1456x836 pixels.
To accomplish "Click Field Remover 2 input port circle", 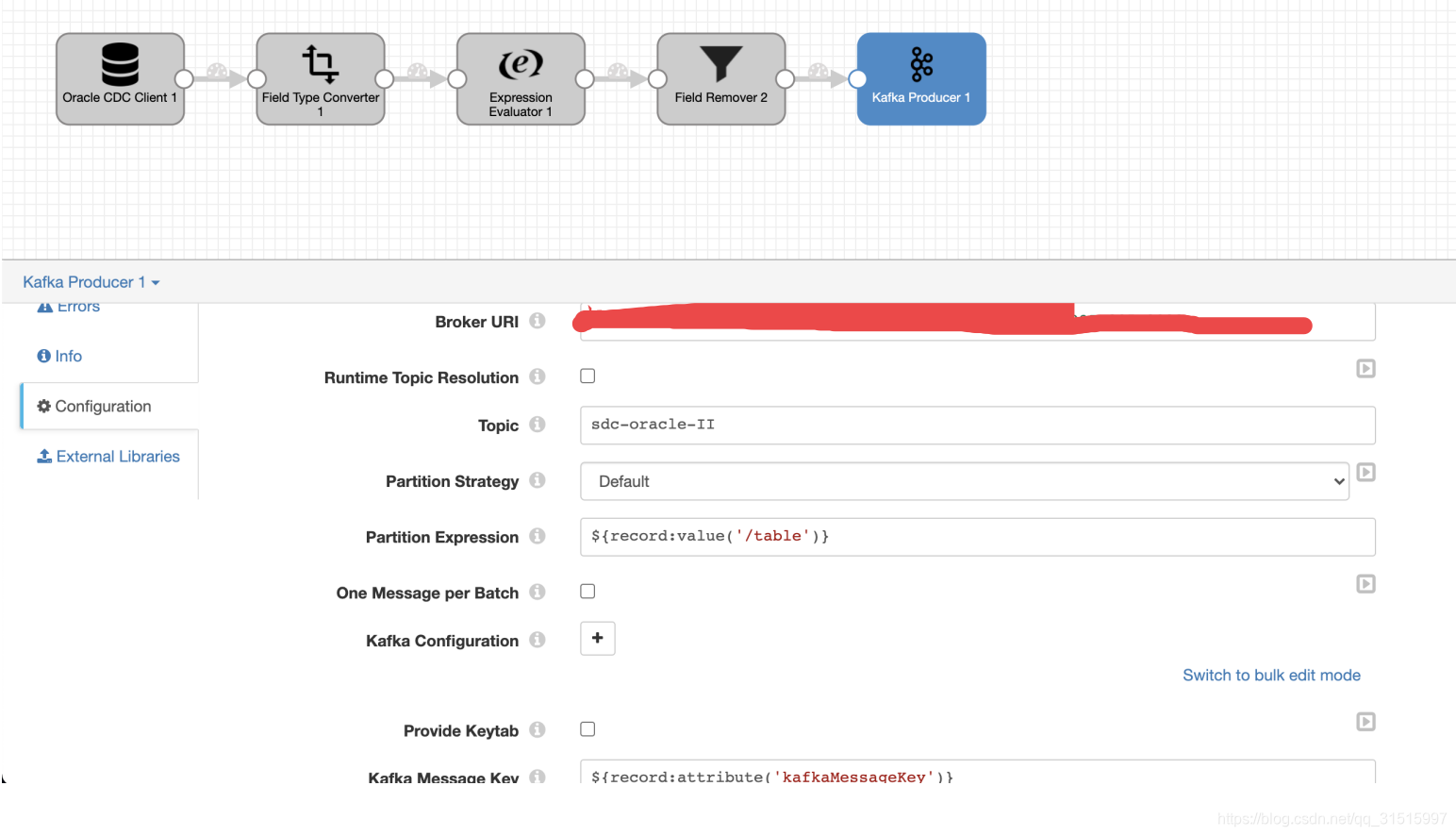I will click(x=657, y=79).
